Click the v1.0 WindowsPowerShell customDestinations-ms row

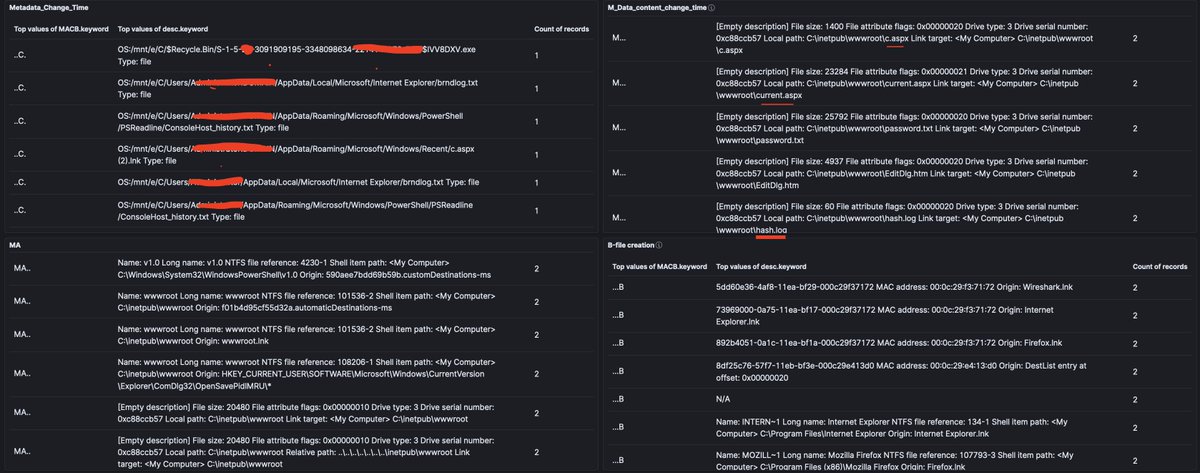click(300, 269)
